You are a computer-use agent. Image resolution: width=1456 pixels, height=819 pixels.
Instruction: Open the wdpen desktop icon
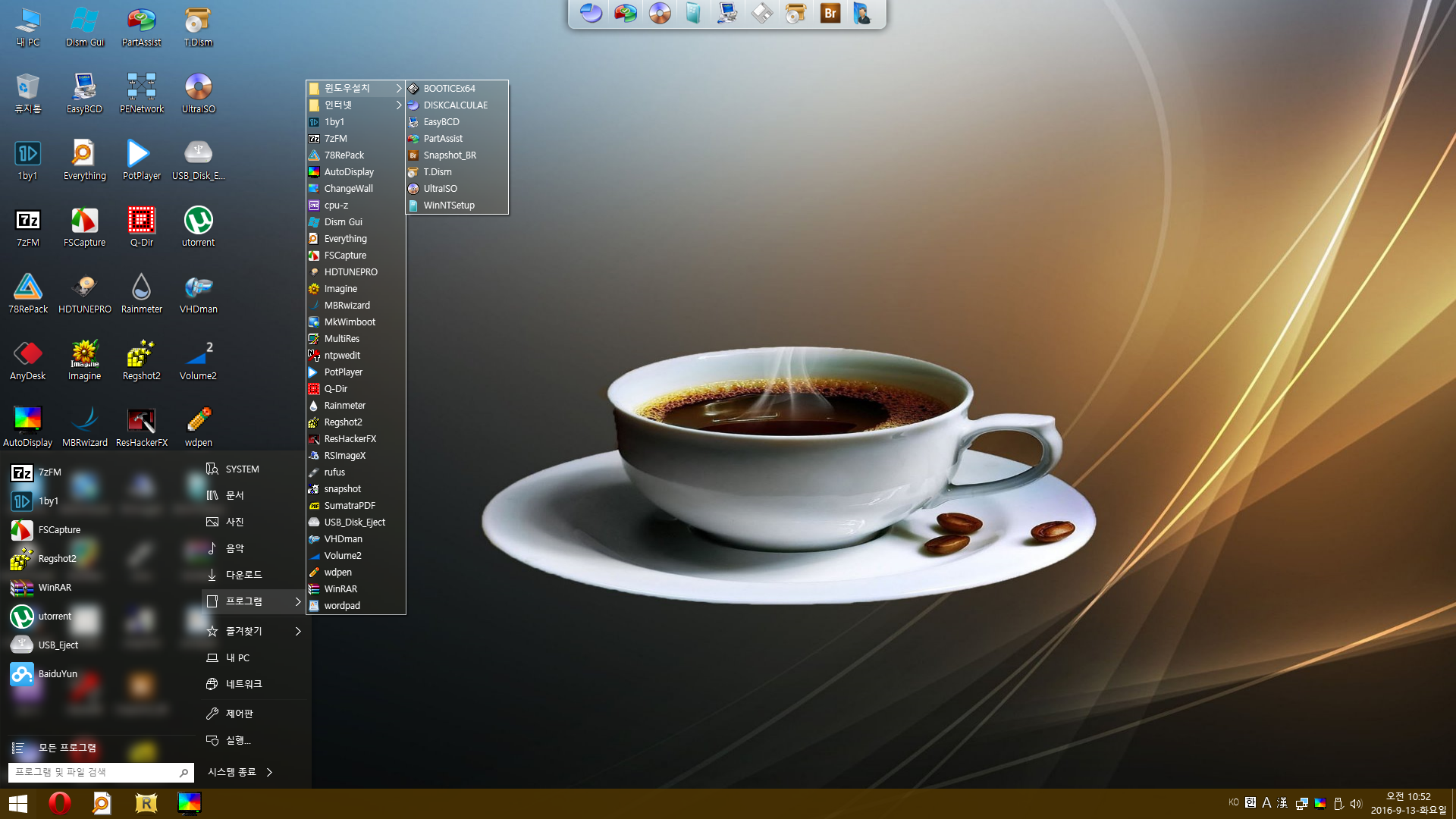point(198,428)
